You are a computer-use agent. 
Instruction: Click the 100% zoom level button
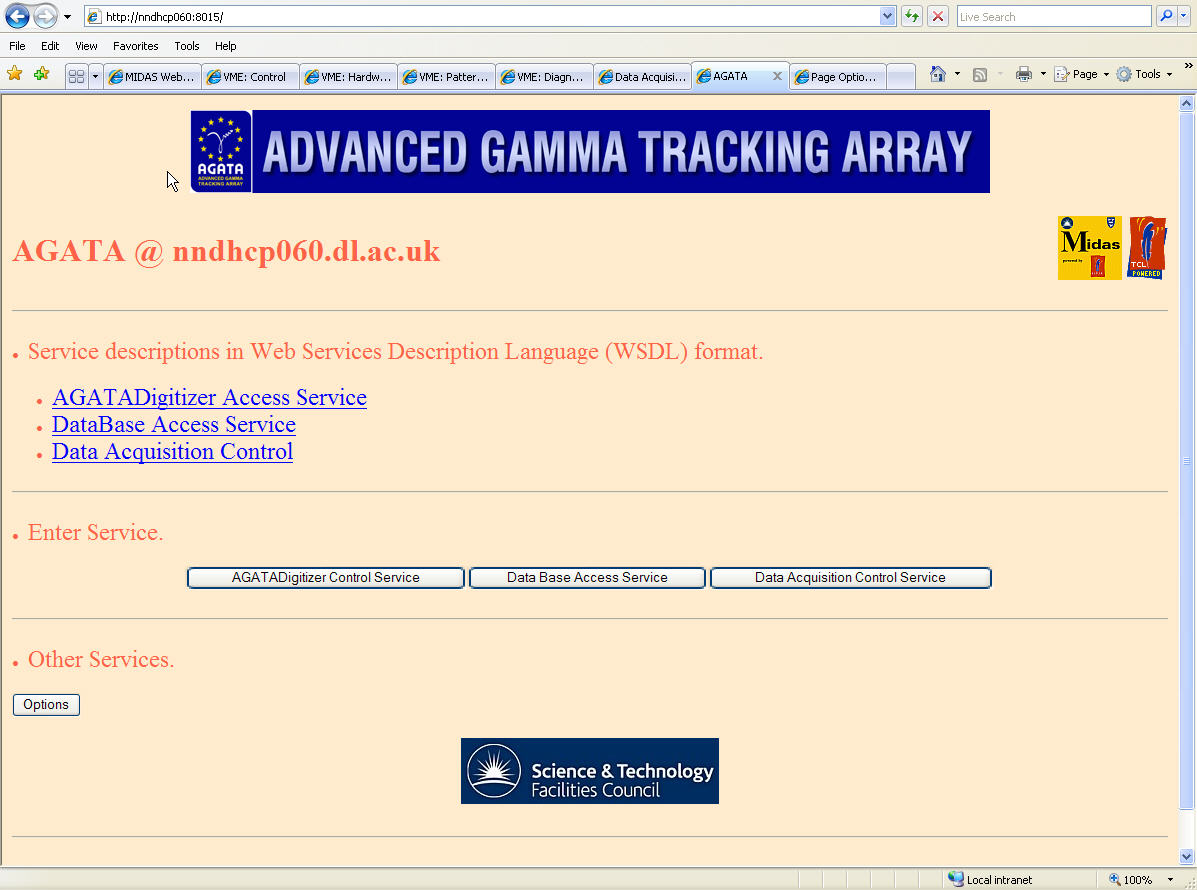(1131, 879)
